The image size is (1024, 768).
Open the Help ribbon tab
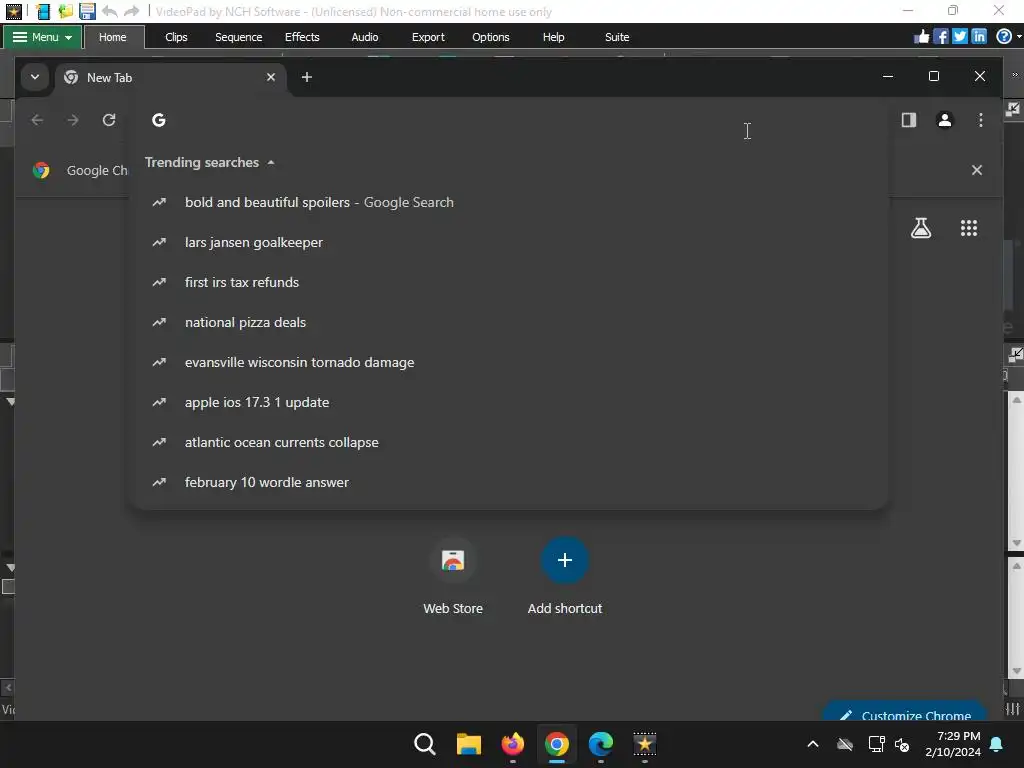(553, 37)
